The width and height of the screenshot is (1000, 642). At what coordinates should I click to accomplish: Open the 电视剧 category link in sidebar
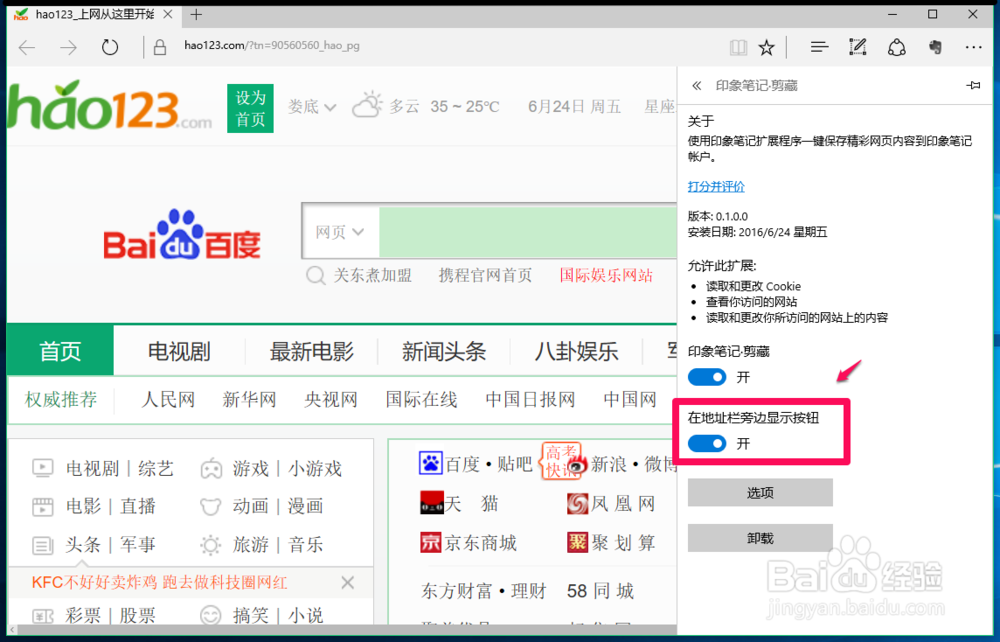coord(92,469)
